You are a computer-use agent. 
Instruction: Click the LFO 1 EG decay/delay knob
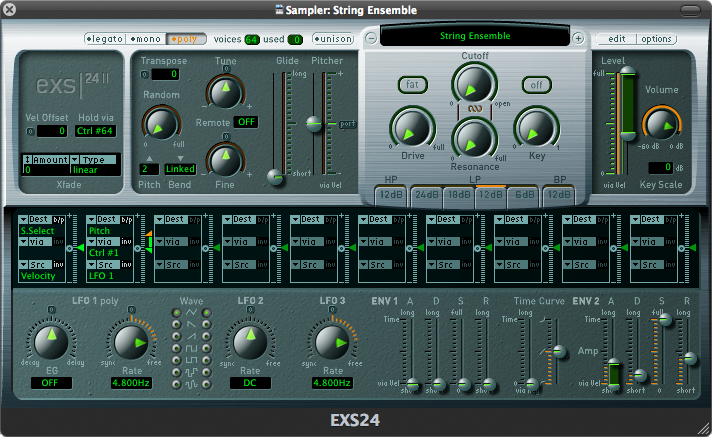click(x=51, y=341)
